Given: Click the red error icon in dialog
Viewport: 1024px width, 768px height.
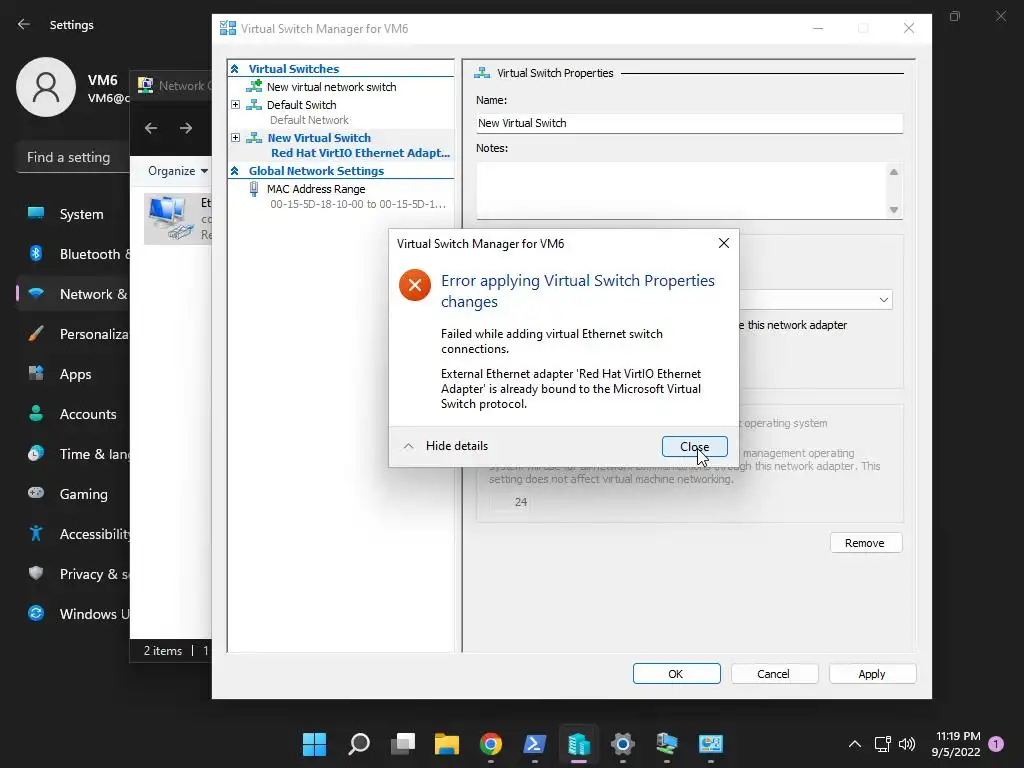Looking at the screenshot, I should pyautogui.click(x=415, y=285).
